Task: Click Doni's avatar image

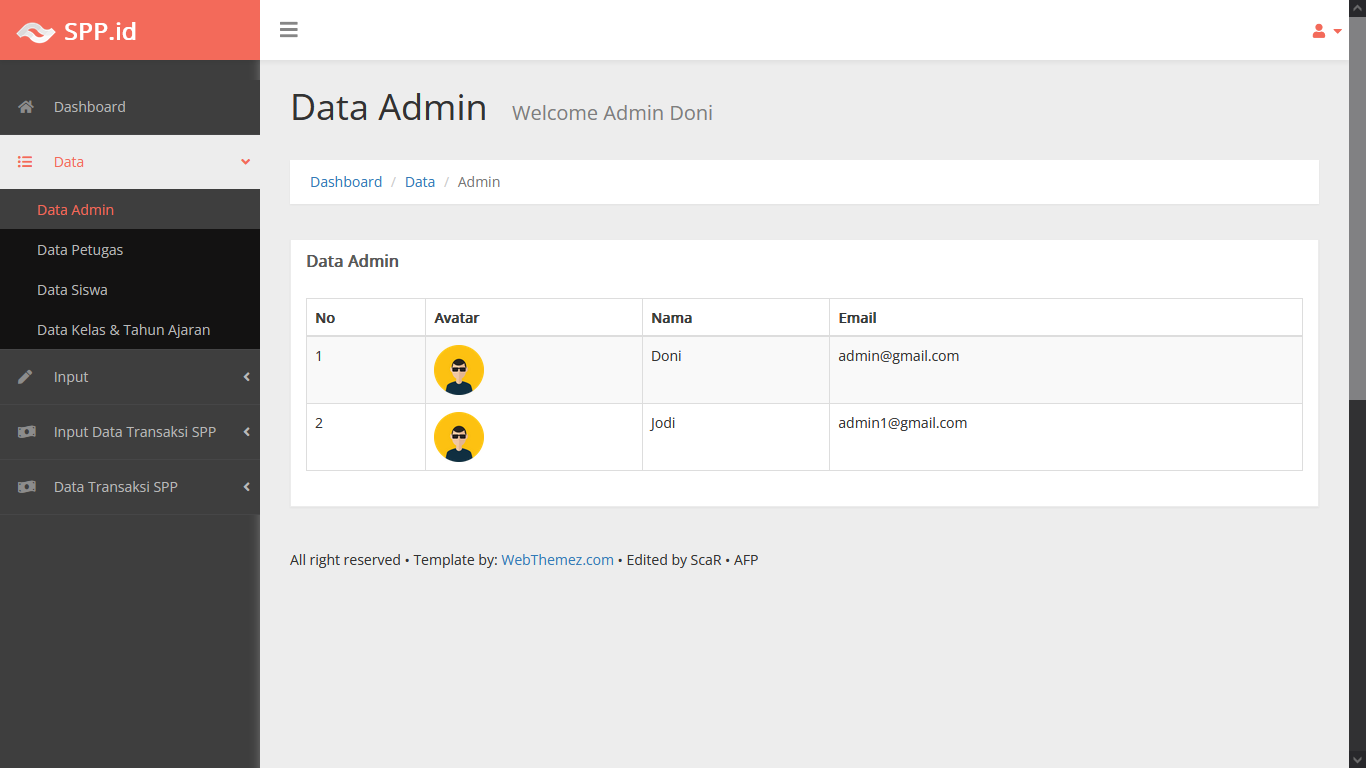Action: point(459,370)
